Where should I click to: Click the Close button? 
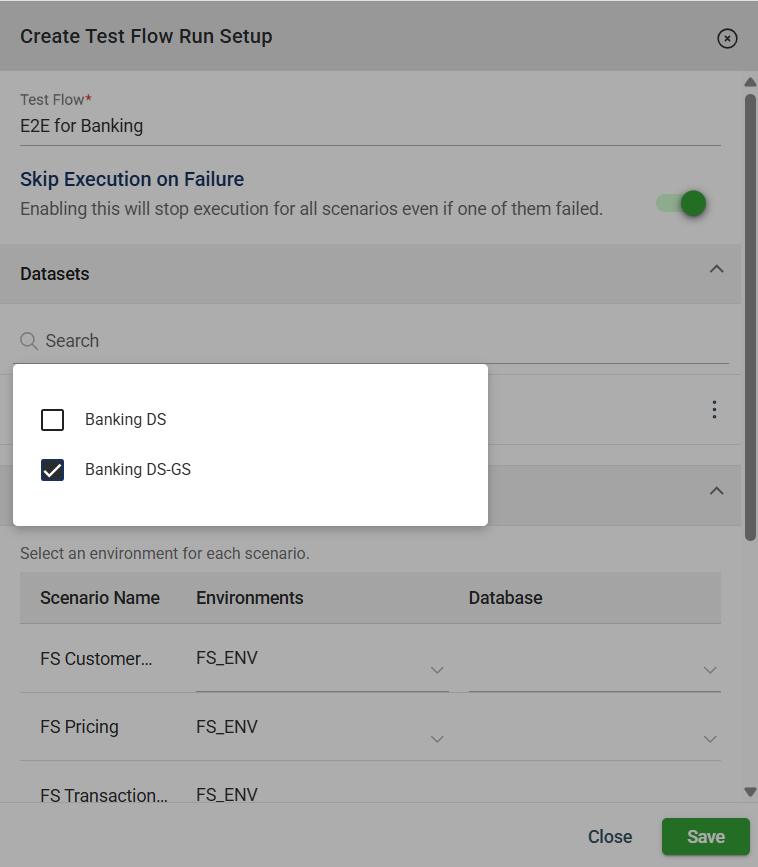coord(609,837)
